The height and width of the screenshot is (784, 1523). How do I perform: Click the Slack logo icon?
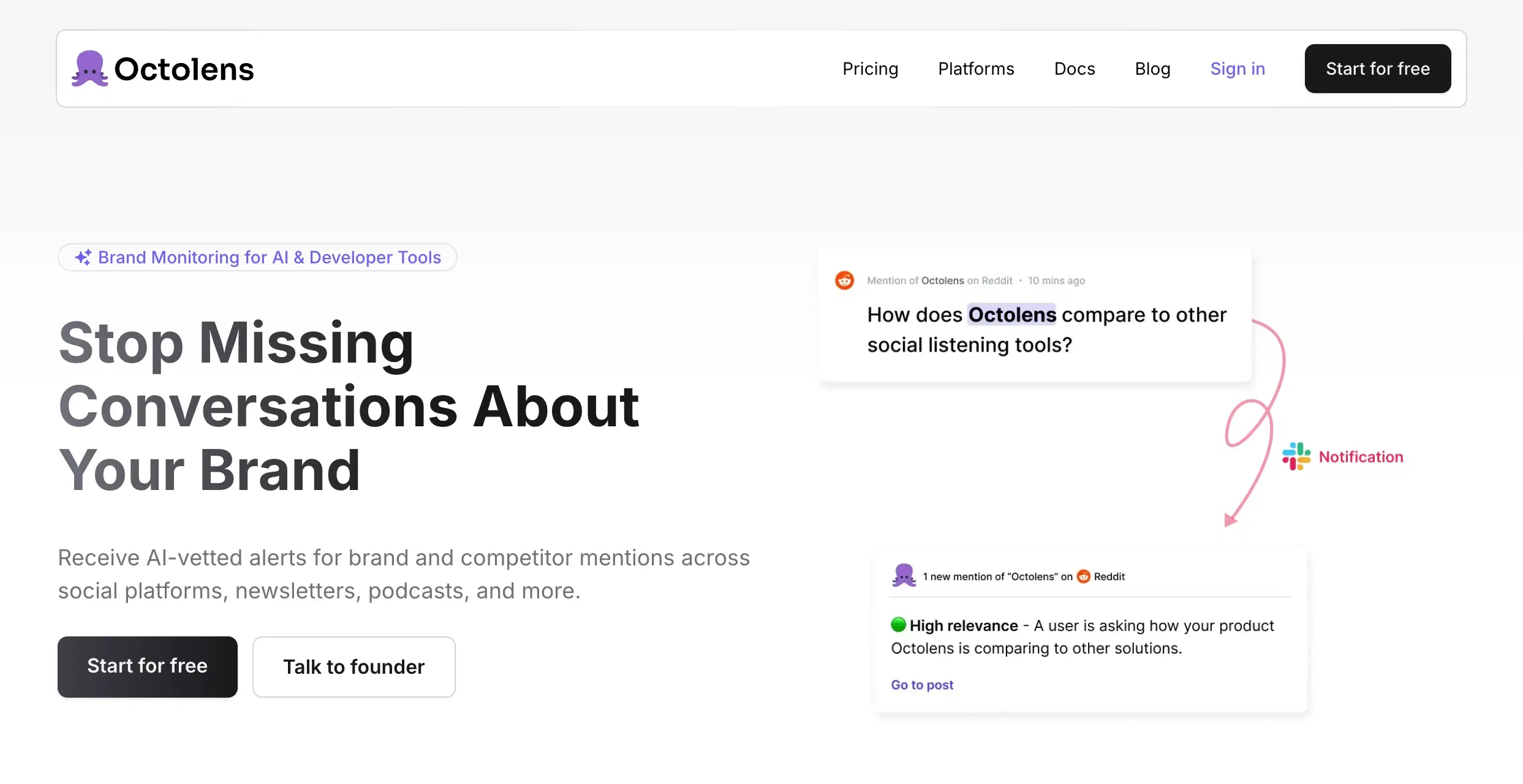pyautogui.click(x=1296, y=456)
